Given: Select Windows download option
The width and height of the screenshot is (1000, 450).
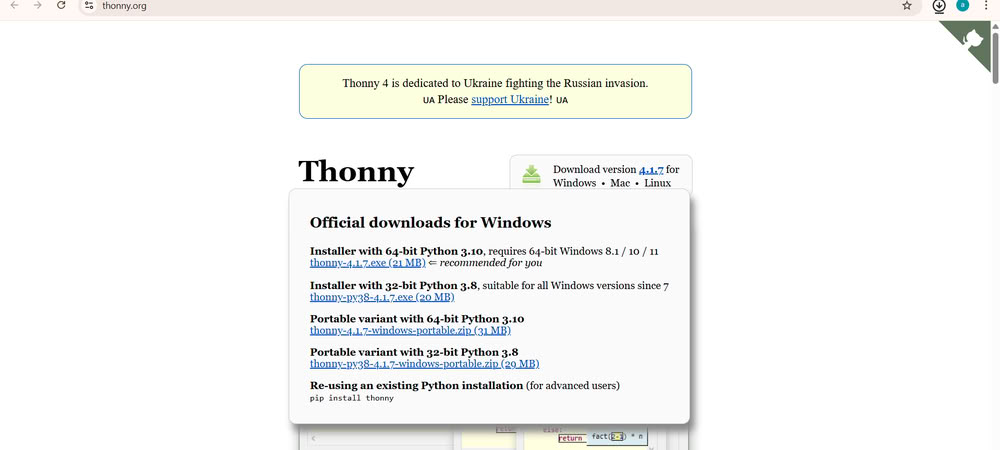Looking at the screenshot, I should 575,183.
